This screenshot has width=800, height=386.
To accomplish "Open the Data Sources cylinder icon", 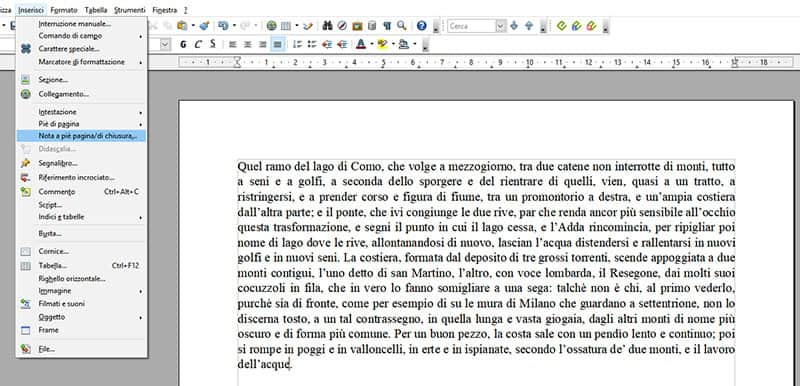I will [372, 25].
